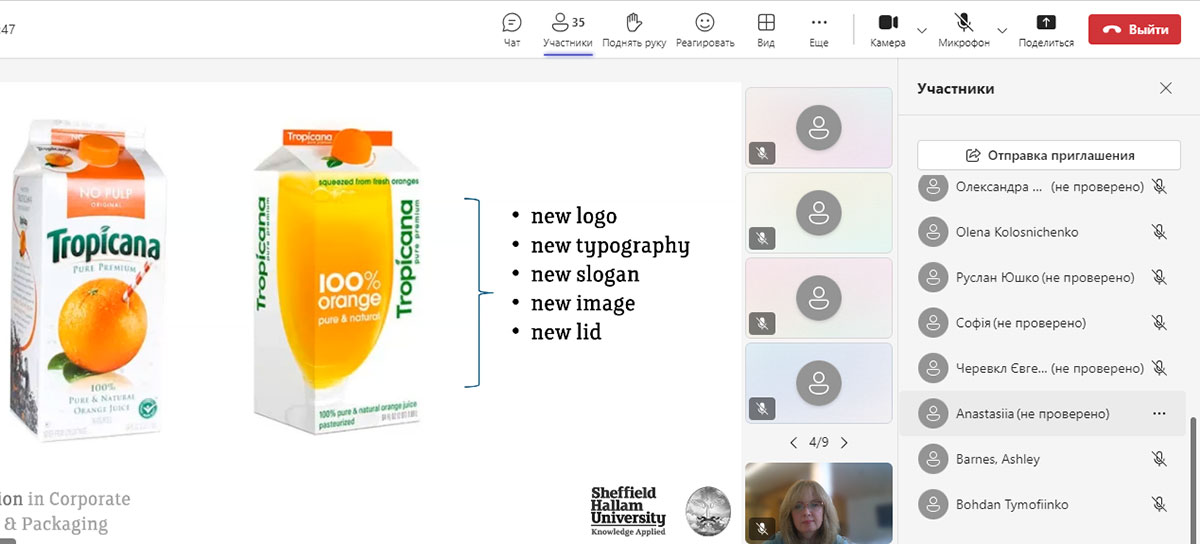Click the muted mic icon beside Руслан Юшко

(x=1159, y=277)
